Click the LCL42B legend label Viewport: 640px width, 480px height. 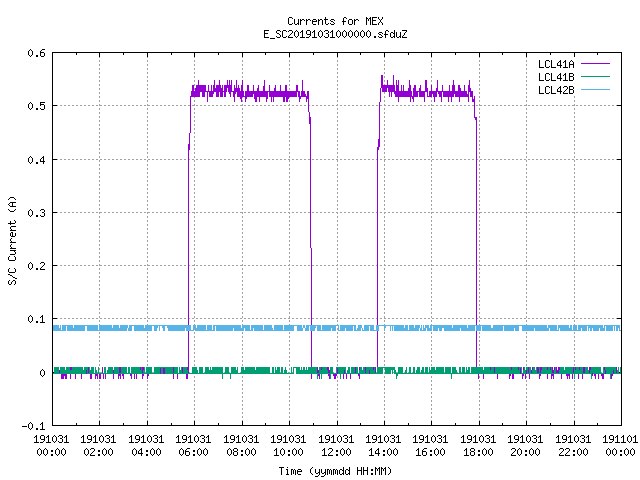click(556, 90)
